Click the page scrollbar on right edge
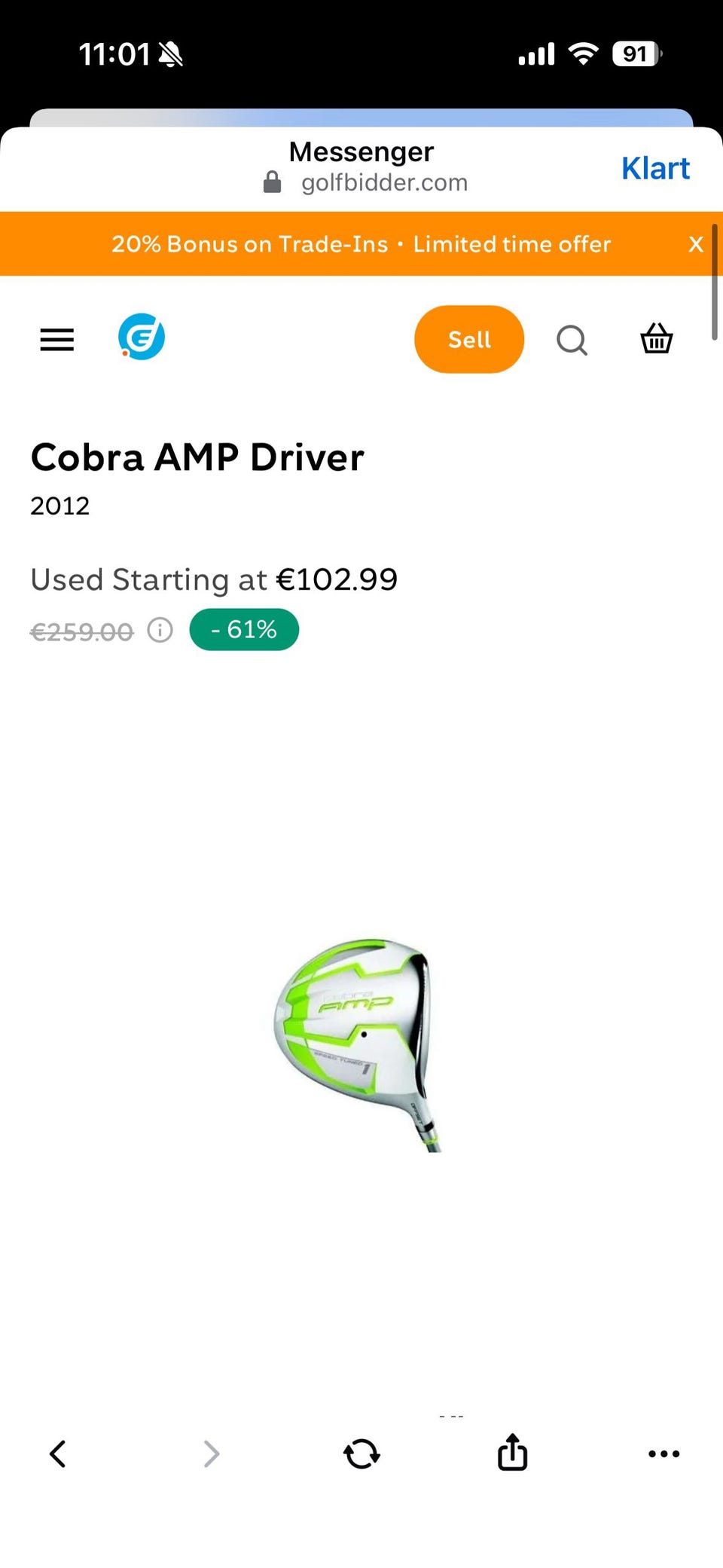Screen dimensions: 723x1568 715,282
